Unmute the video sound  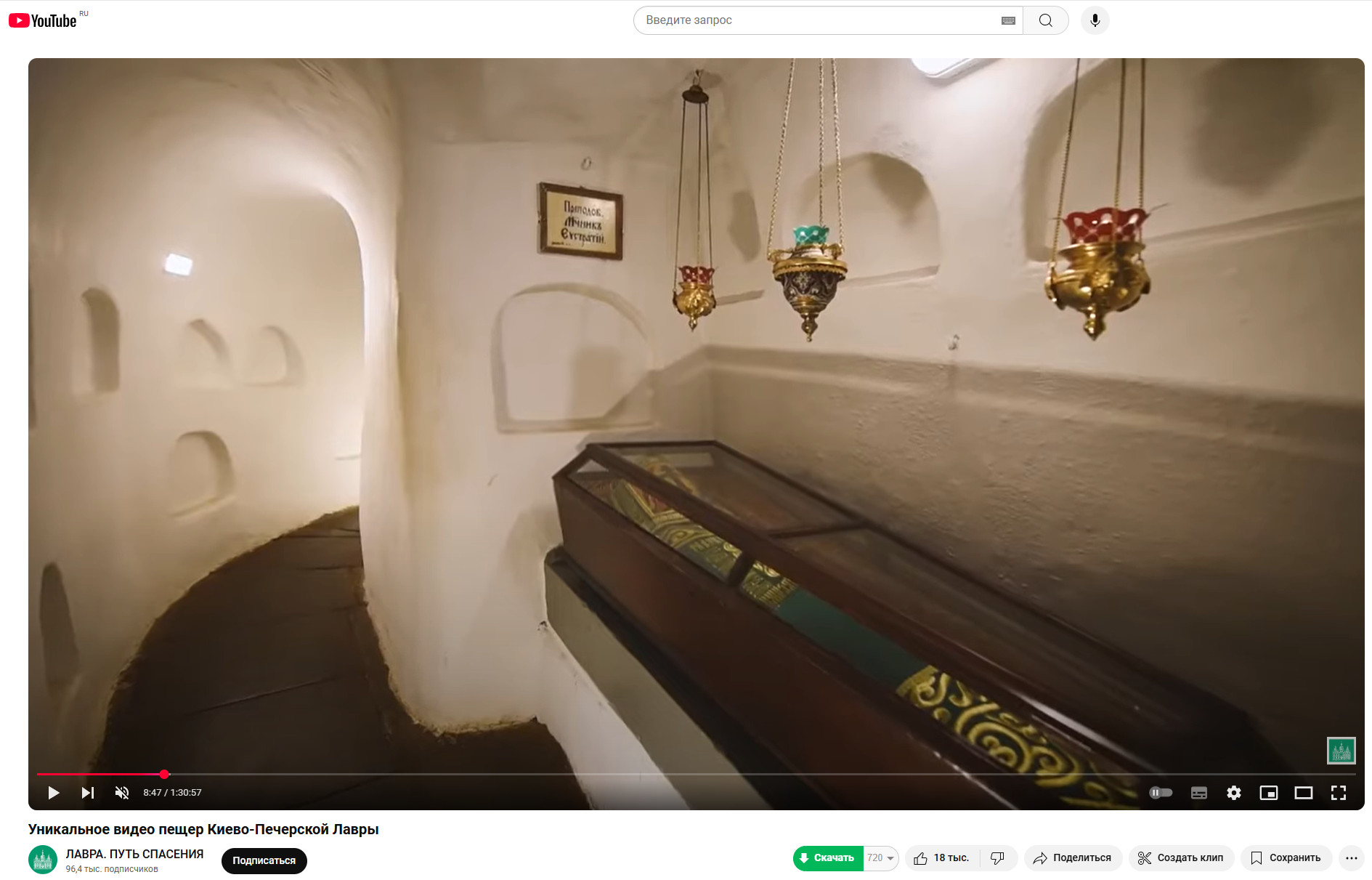[122, 793]
